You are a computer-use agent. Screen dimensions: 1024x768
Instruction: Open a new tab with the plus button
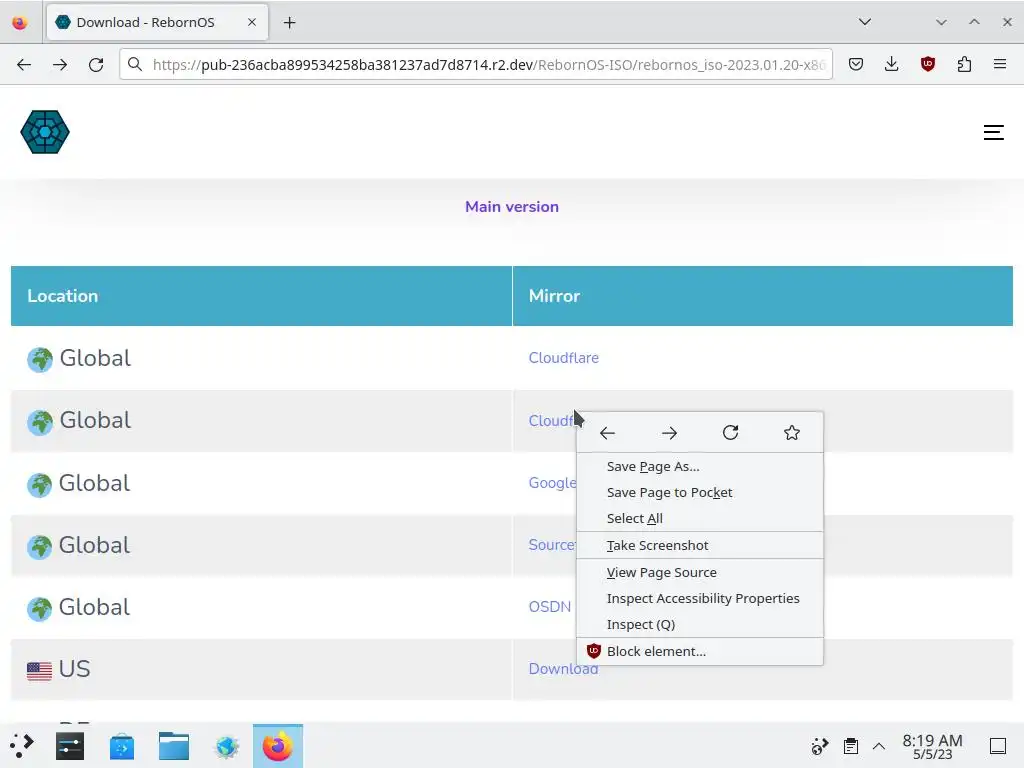289,23
